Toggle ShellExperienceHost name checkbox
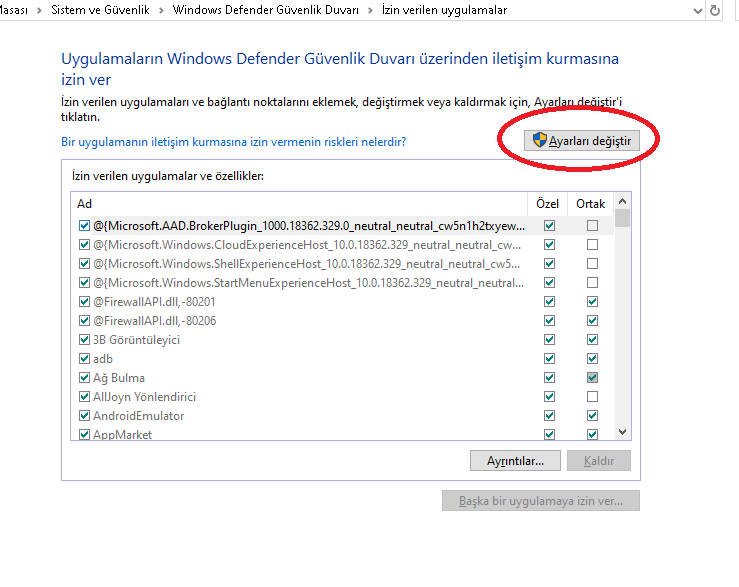Viewport: 739px width, 587px height. pos(84,264)
